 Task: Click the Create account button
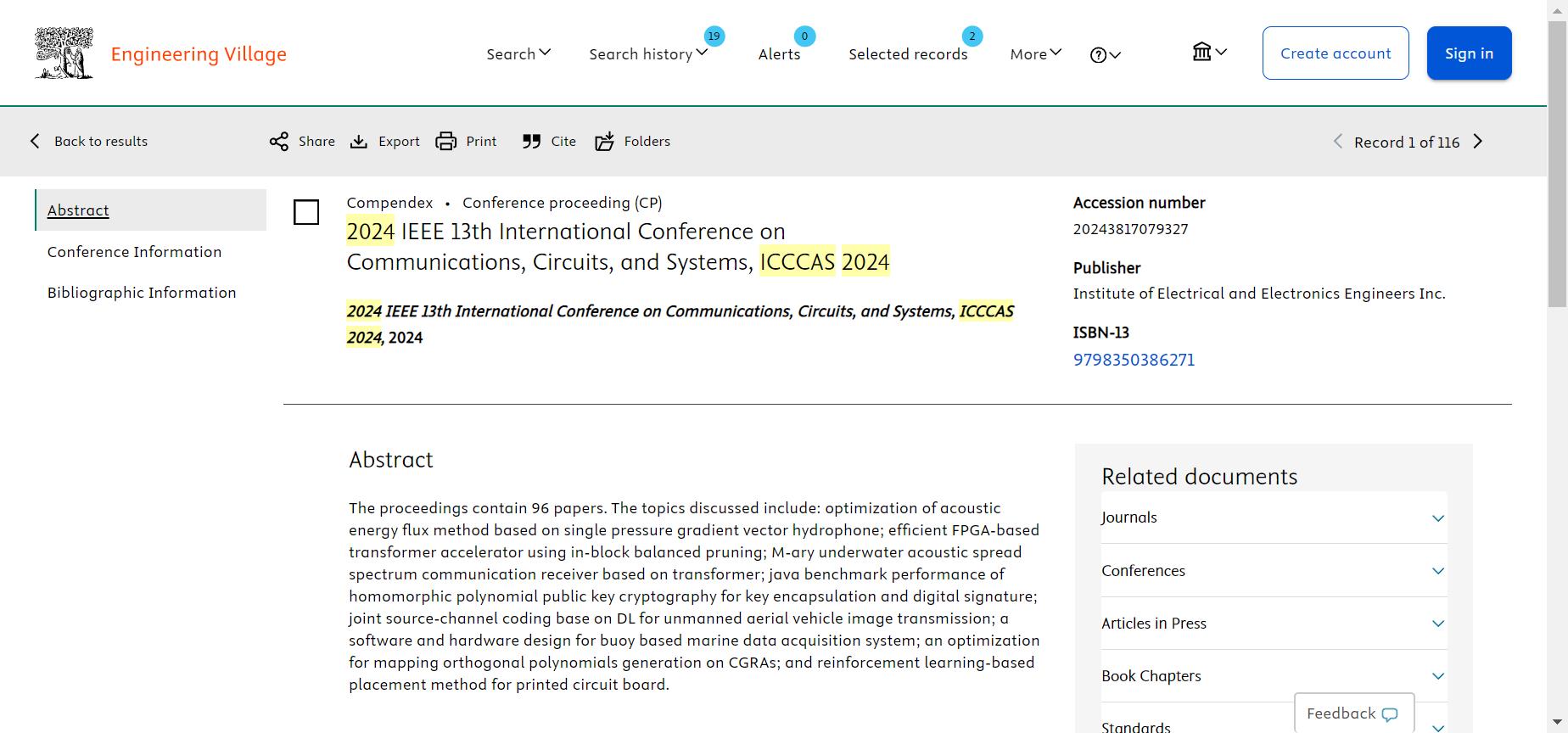tap(1336, 53)
